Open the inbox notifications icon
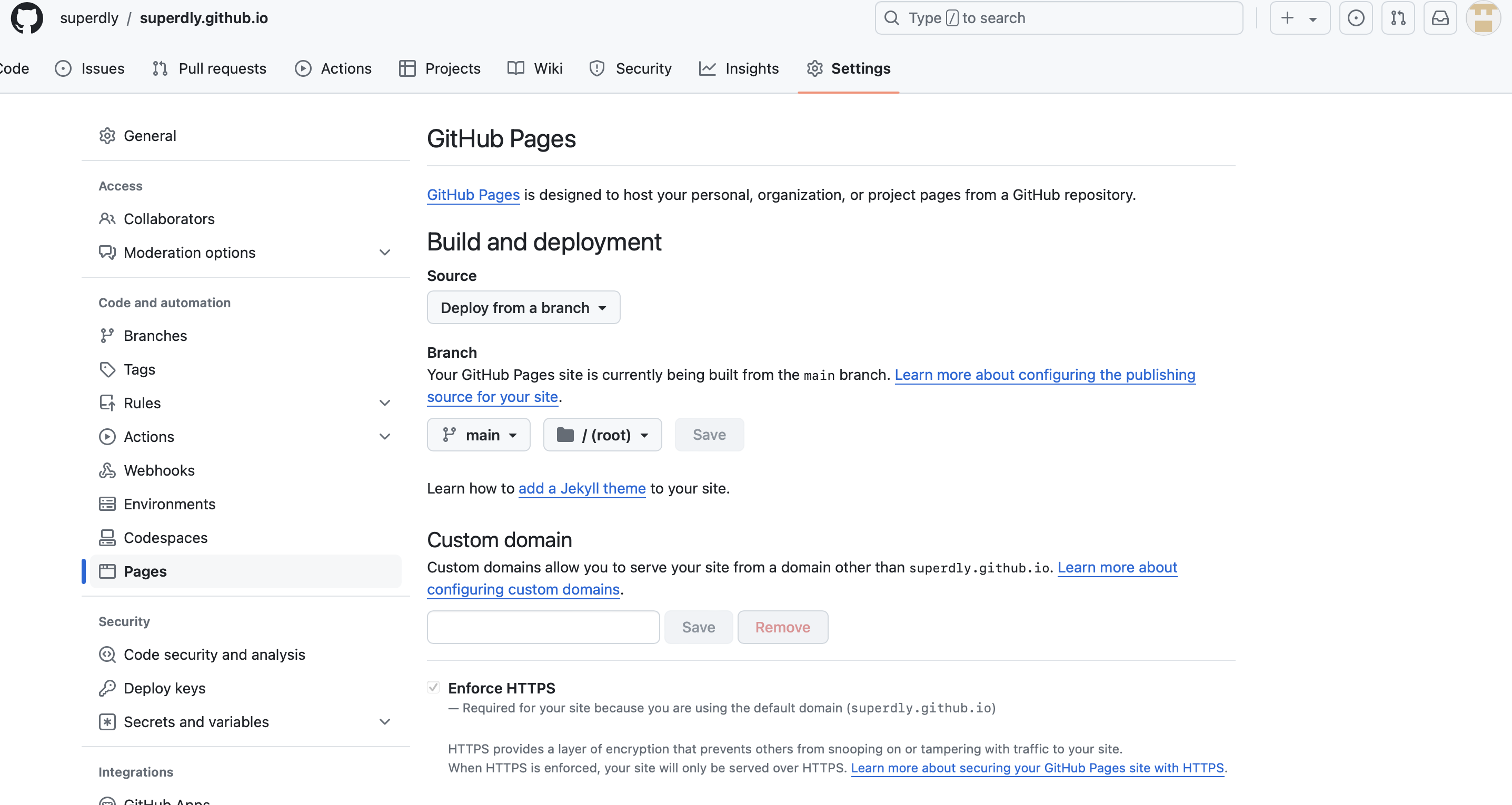This screenshot has width=1512, height=805. pos(1440,18)
